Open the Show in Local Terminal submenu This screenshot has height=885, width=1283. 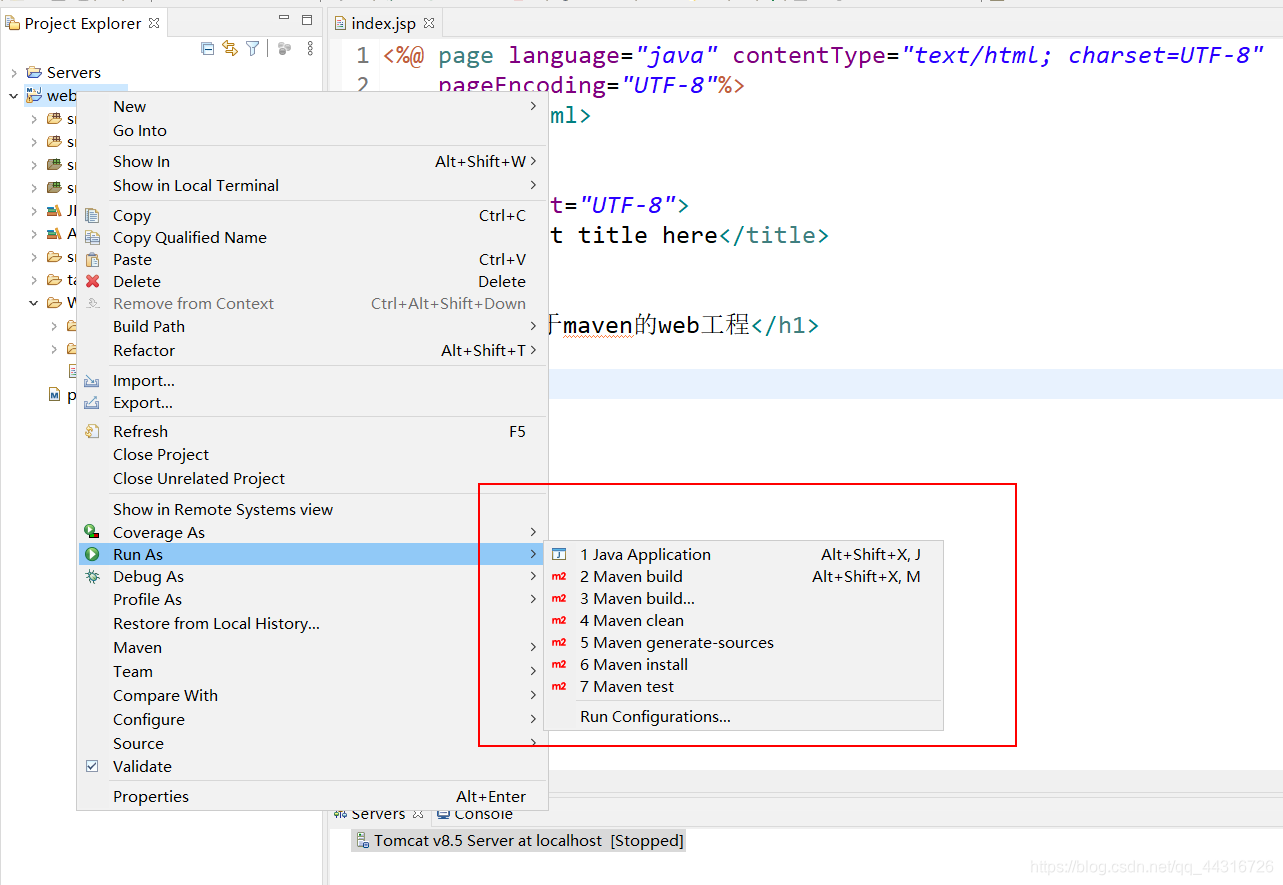click(x=312, y=186)
